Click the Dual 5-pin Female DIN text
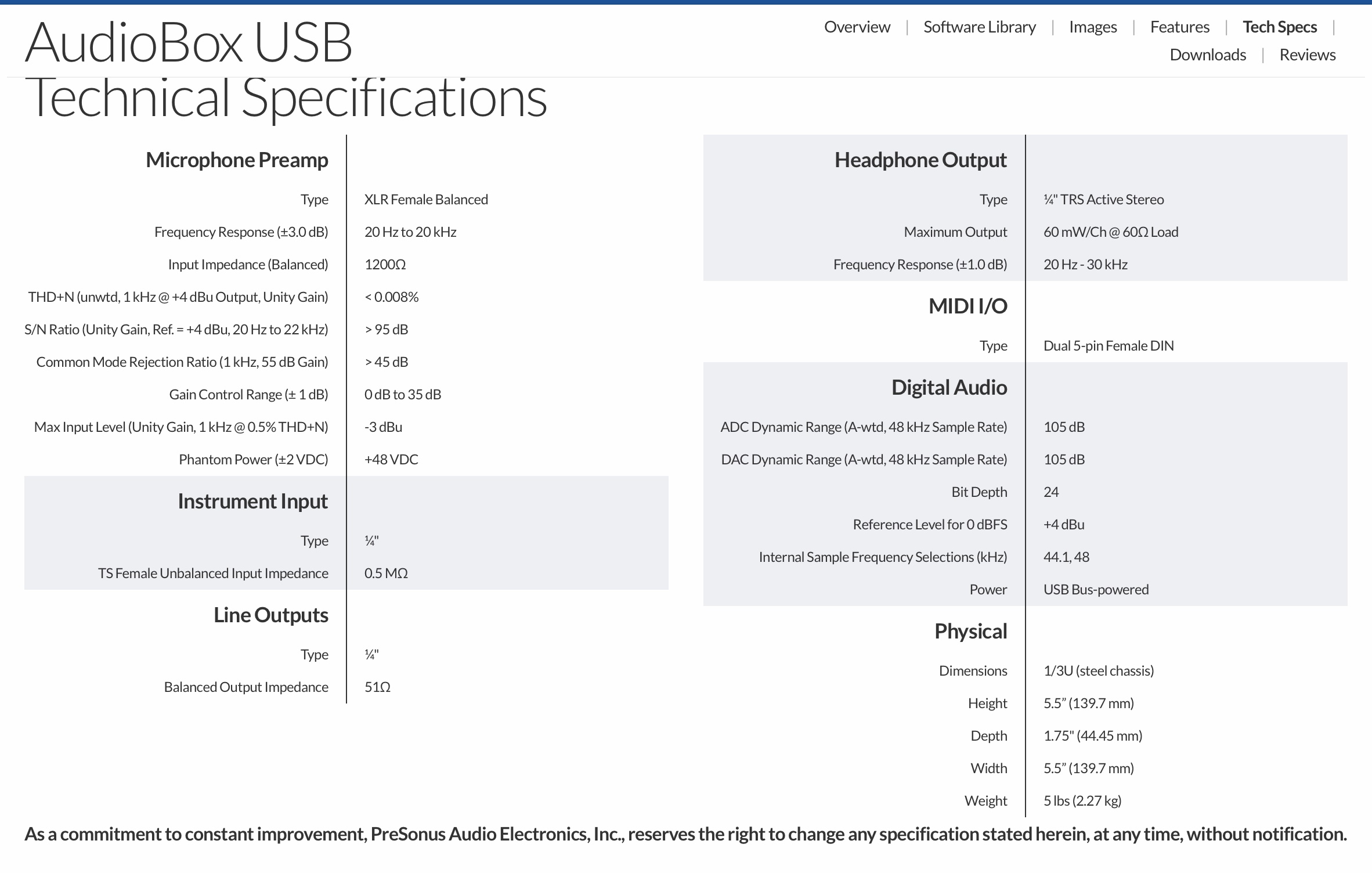1372x873 pixels. pos(1108,346)
